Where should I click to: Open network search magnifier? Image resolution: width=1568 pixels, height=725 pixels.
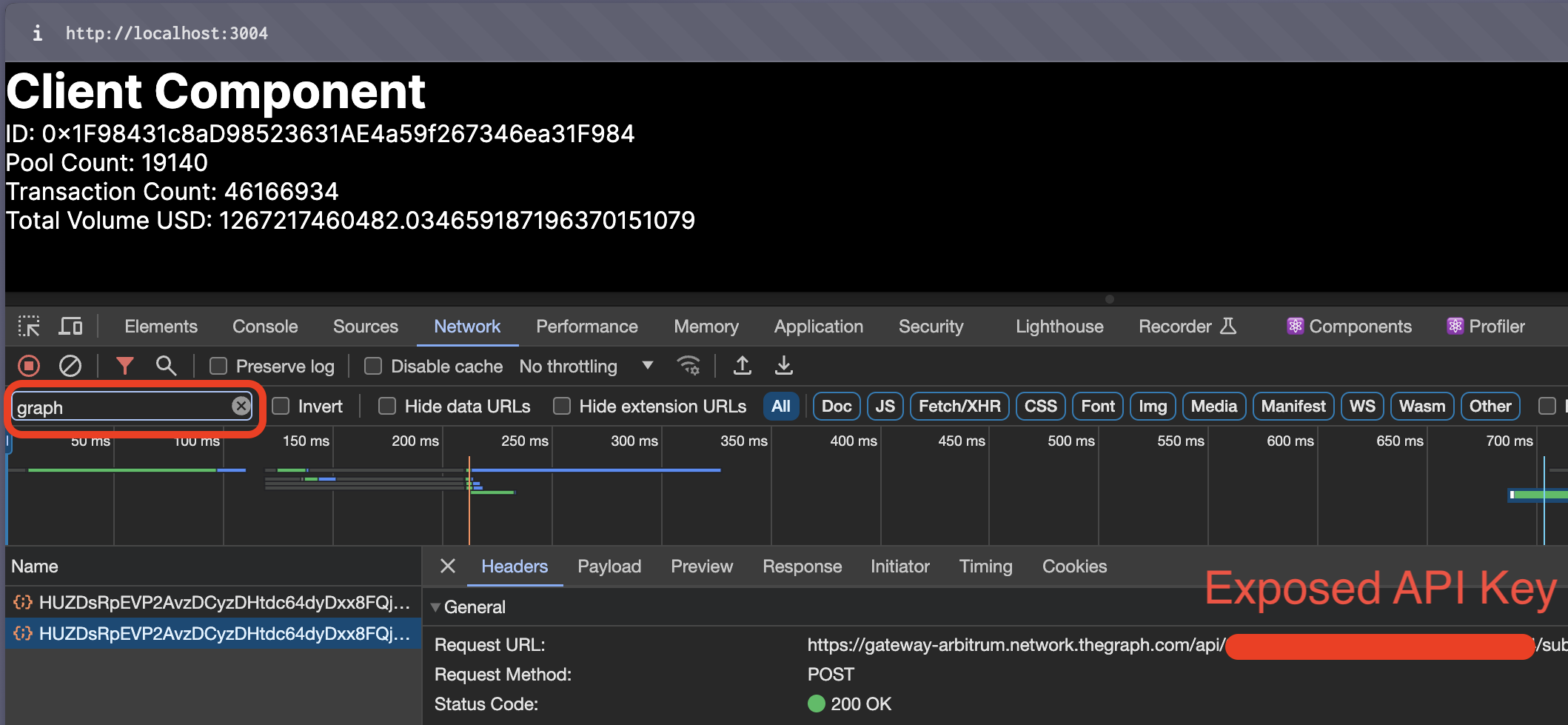click(166, 366)
